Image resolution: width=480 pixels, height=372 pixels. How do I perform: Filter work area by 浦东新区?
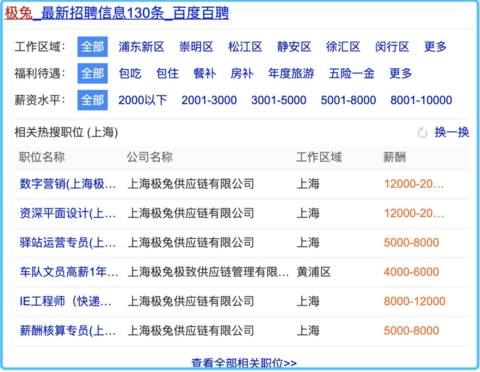tap(141, 47)
